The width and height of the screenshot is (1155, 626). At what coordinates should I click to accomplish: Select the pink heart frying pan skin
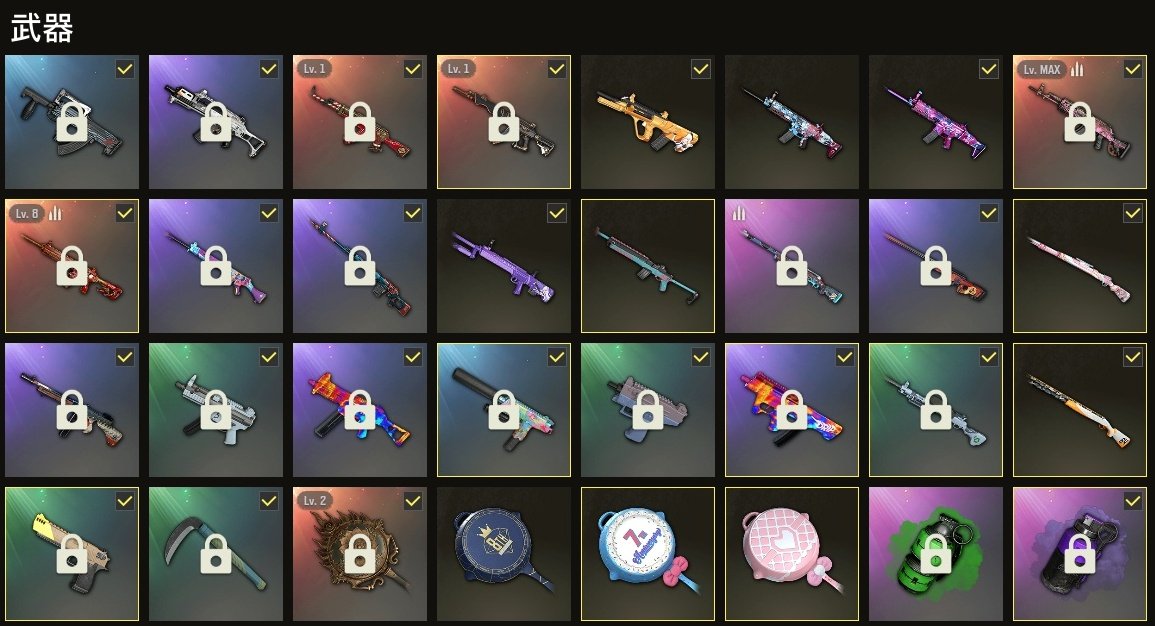(792, 554)
